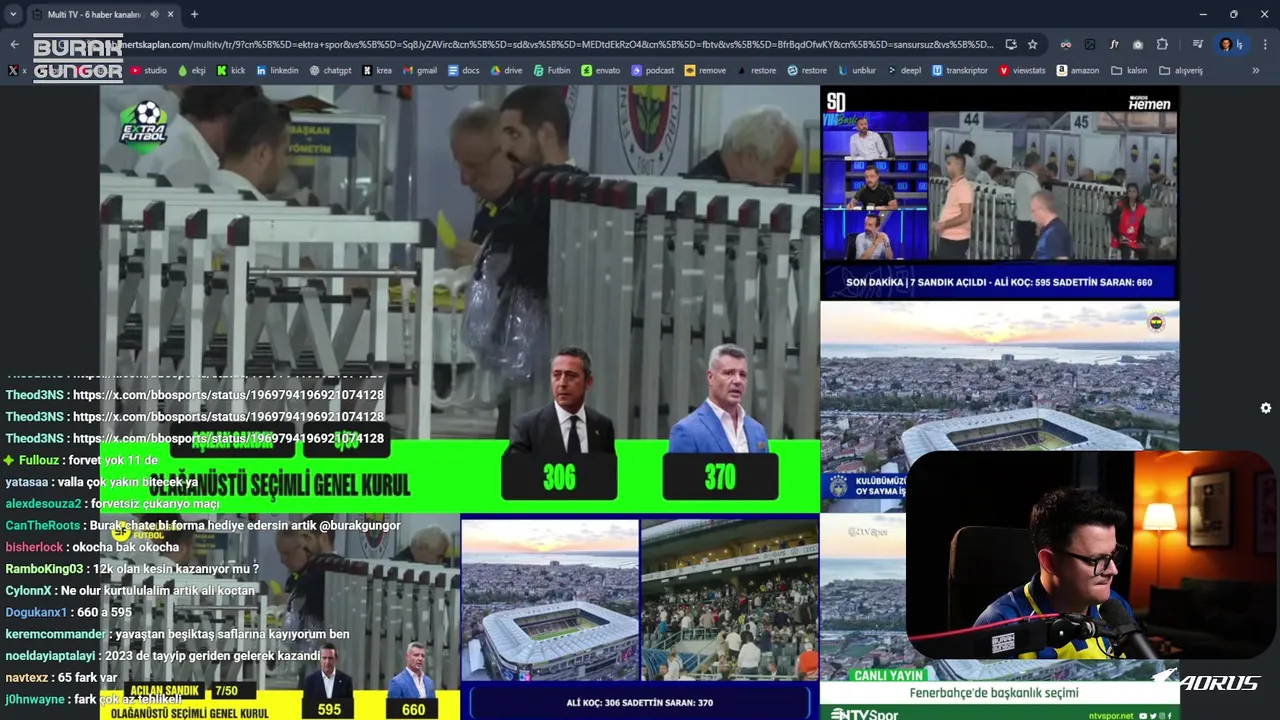Open the Chrome three-dot menu
The height and width of the screenshot is (720, 1280).
1265,44
